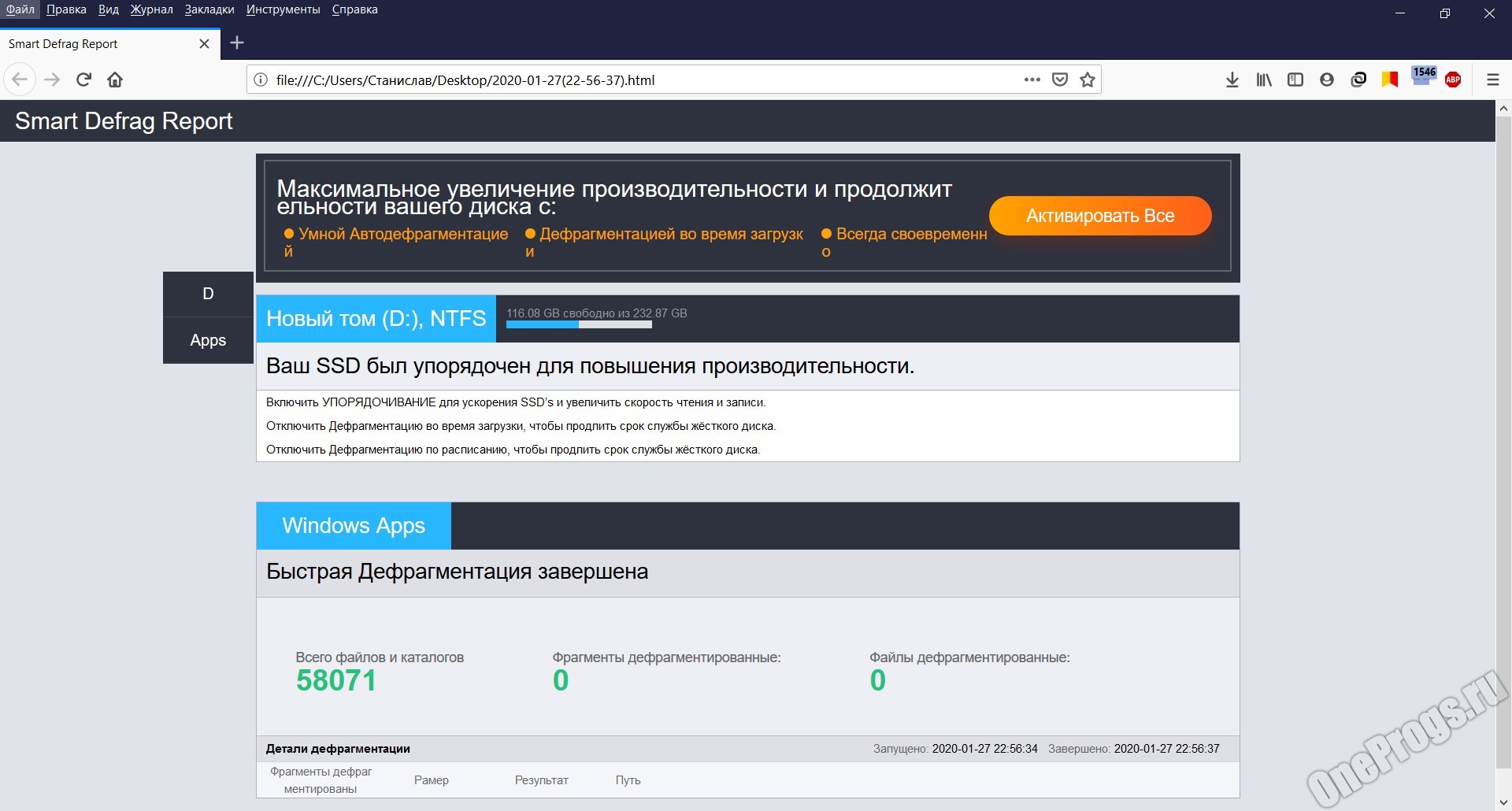Go to the browser home page
1512x811 pixels.
coord(115,80)
